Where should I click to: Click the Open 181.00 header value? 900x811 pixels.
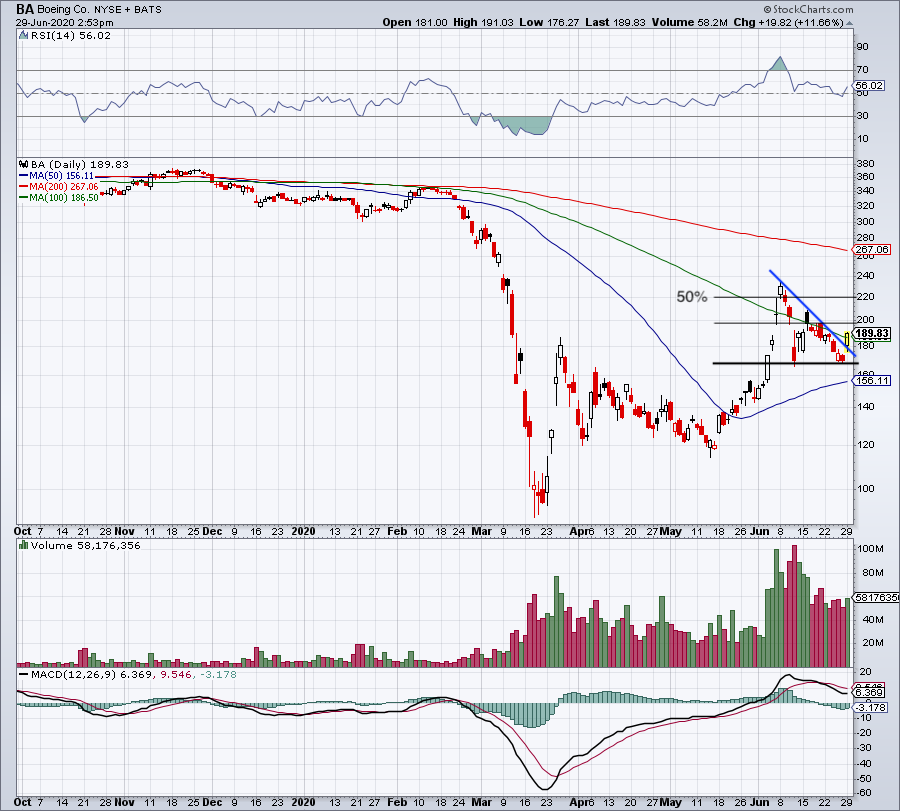click(415, 22)
